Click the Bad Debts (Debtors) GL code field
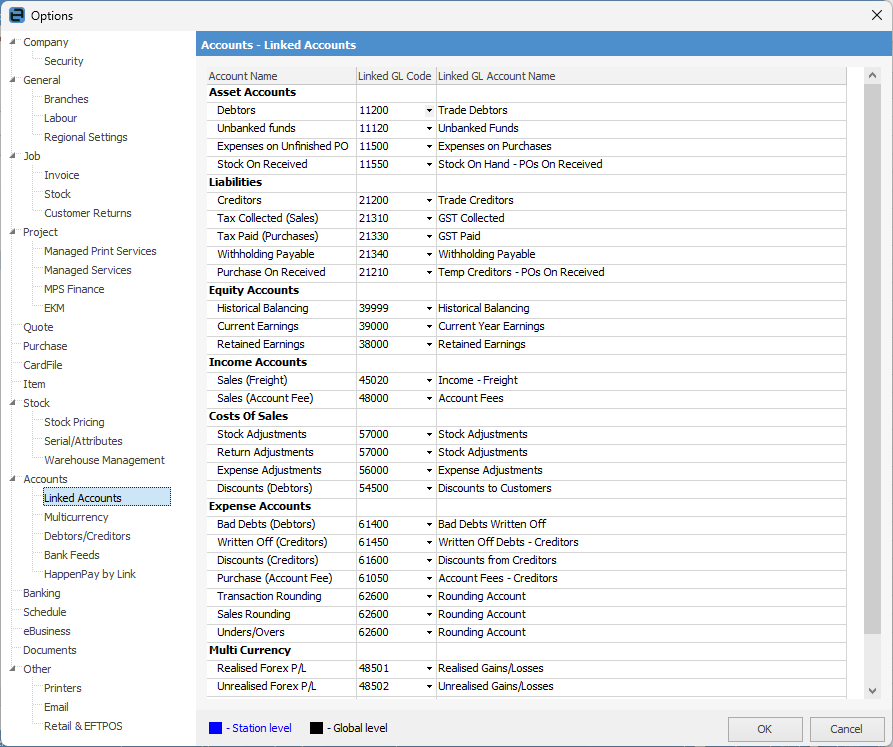 [390, 524]
